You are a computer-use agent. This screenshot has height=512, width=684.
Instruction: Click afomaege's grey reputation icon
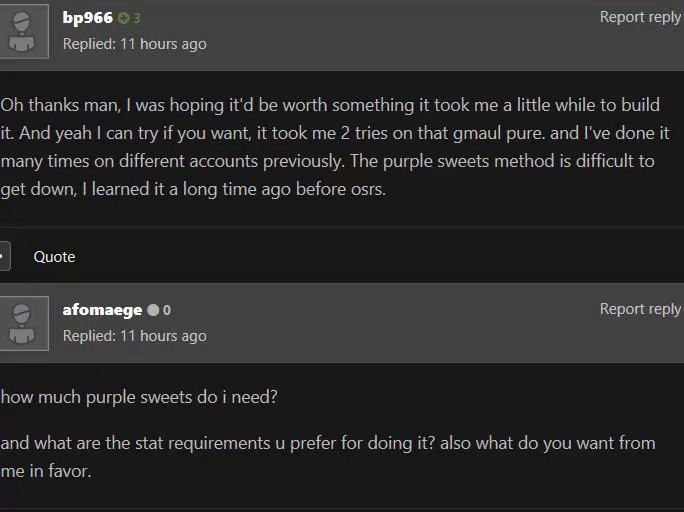(x=153, y=310)
